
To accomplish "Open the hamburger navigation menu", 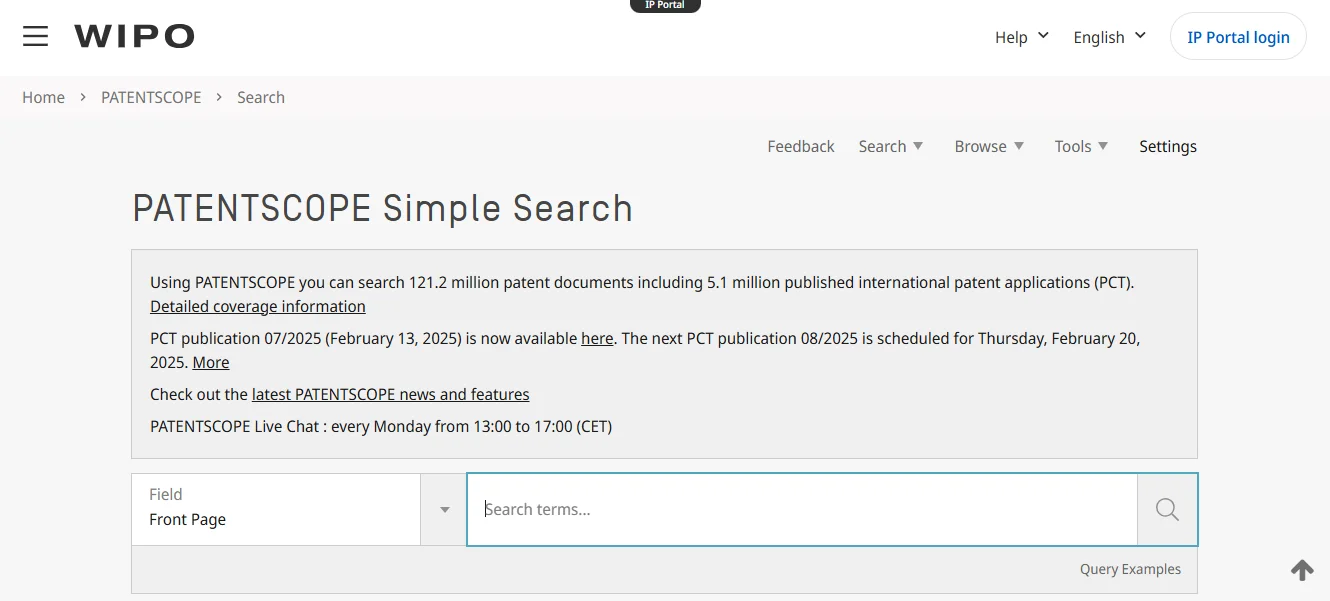I will (36, 37).
